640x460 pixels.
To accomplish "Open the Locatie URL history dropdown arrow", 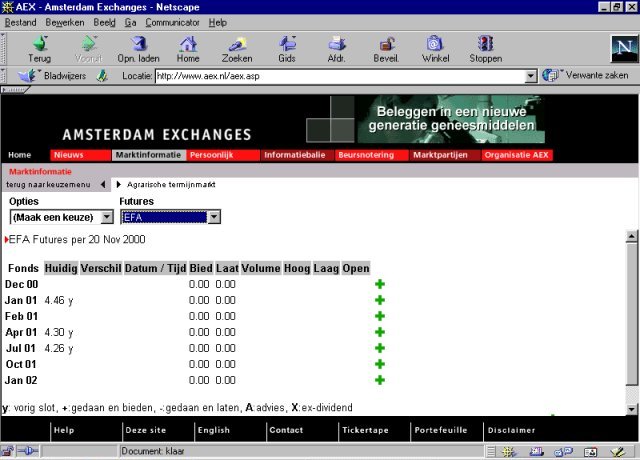I will pyautogui.click(x=530, y=76).
